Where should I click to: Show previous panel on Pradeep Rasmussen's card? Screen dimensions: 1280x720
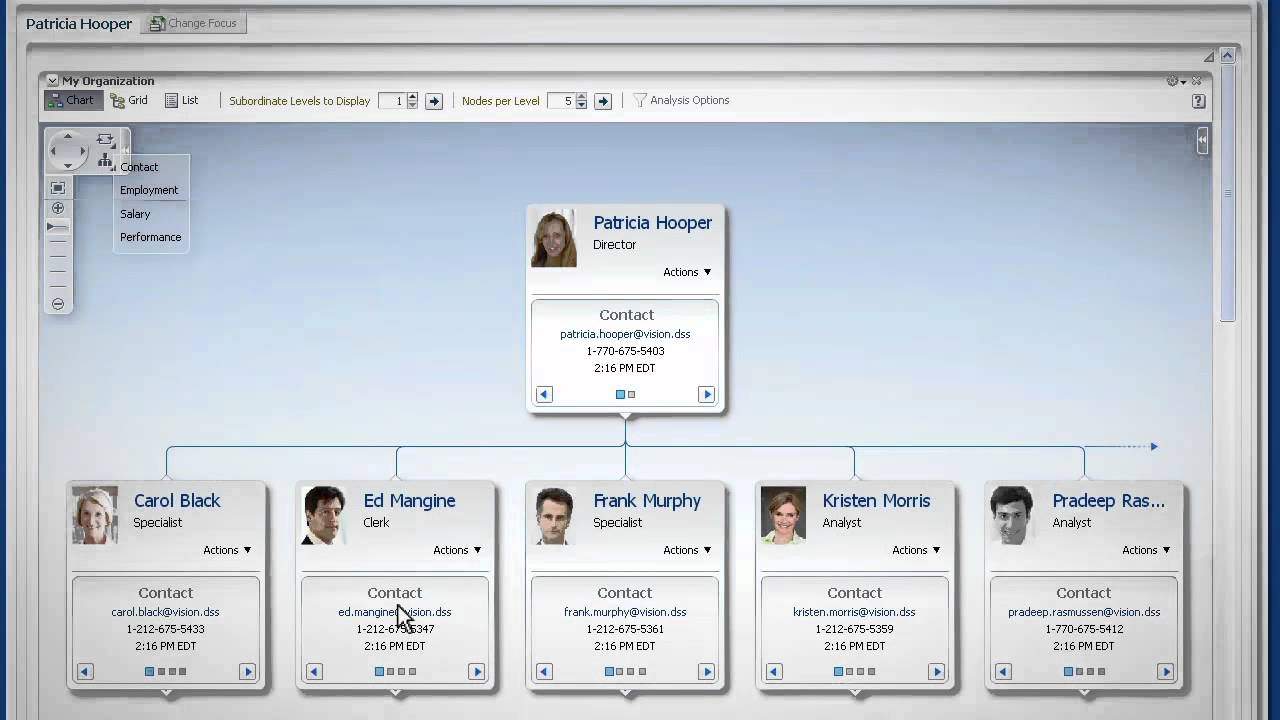coord(1003,672)
